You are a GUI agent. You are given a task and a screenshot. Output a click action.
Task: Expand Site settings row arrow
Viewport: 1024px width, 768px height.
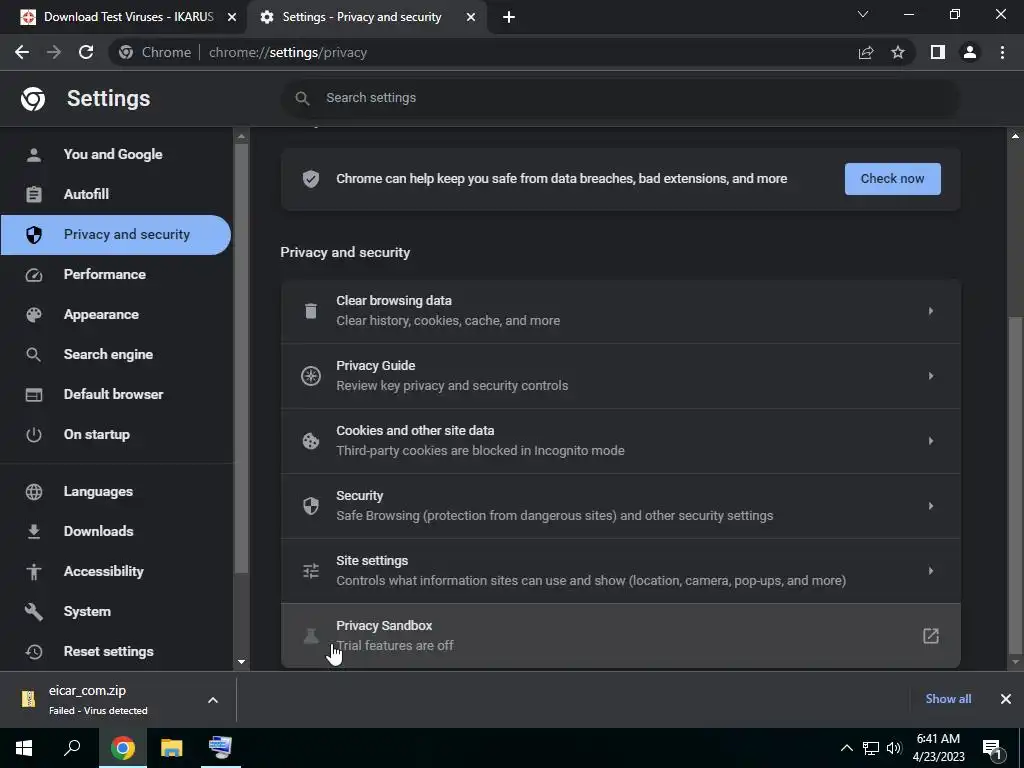click(931, 571)
